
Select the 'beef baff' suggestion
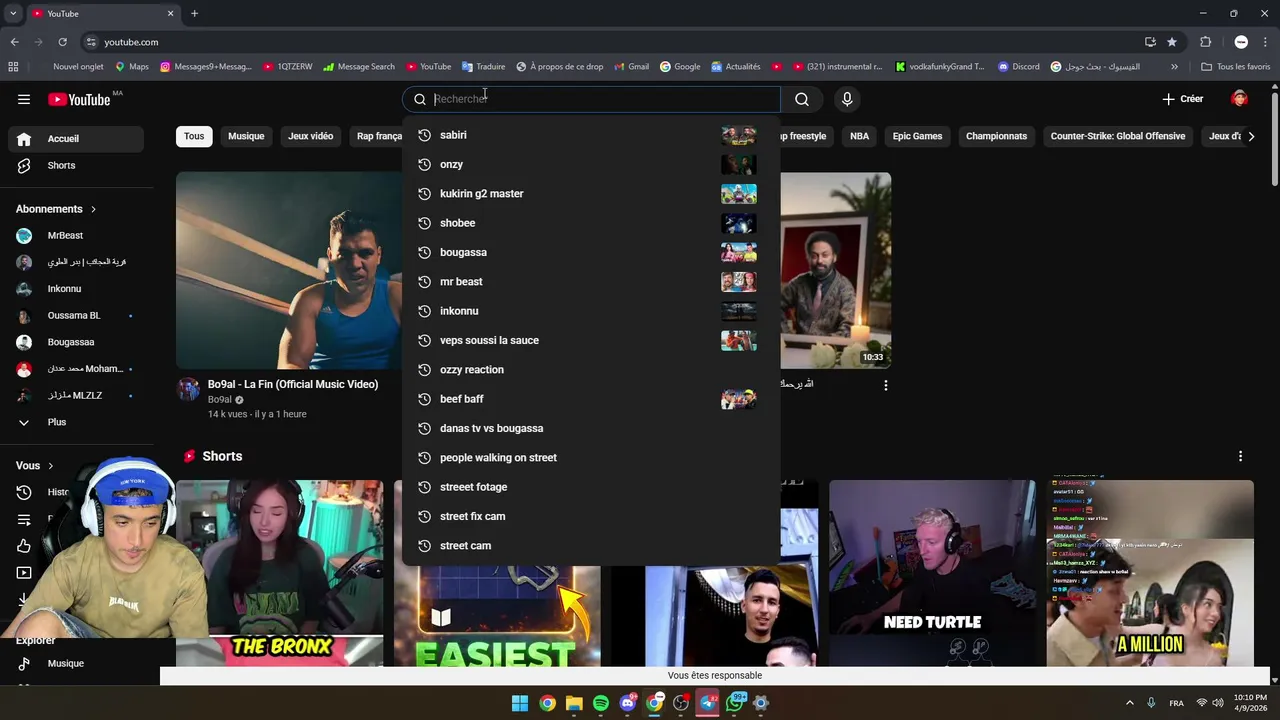(591, 399)
